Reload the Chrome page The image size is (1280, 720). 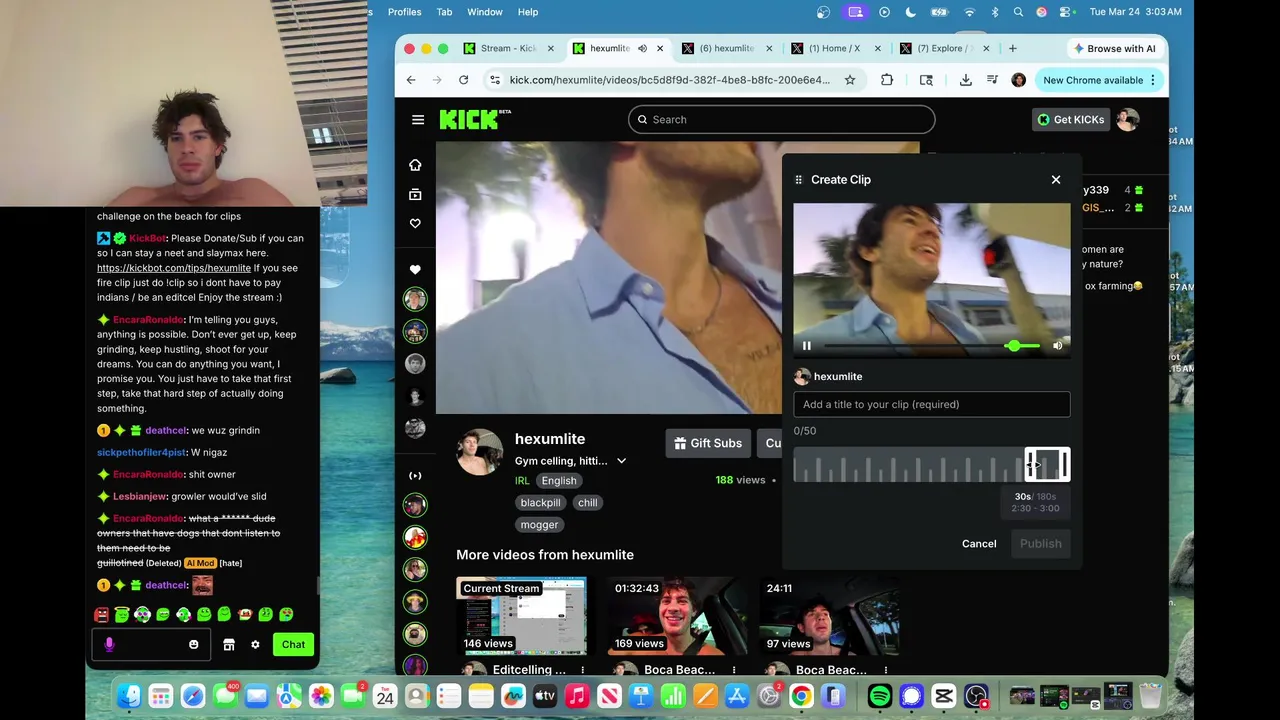[463, 80]
